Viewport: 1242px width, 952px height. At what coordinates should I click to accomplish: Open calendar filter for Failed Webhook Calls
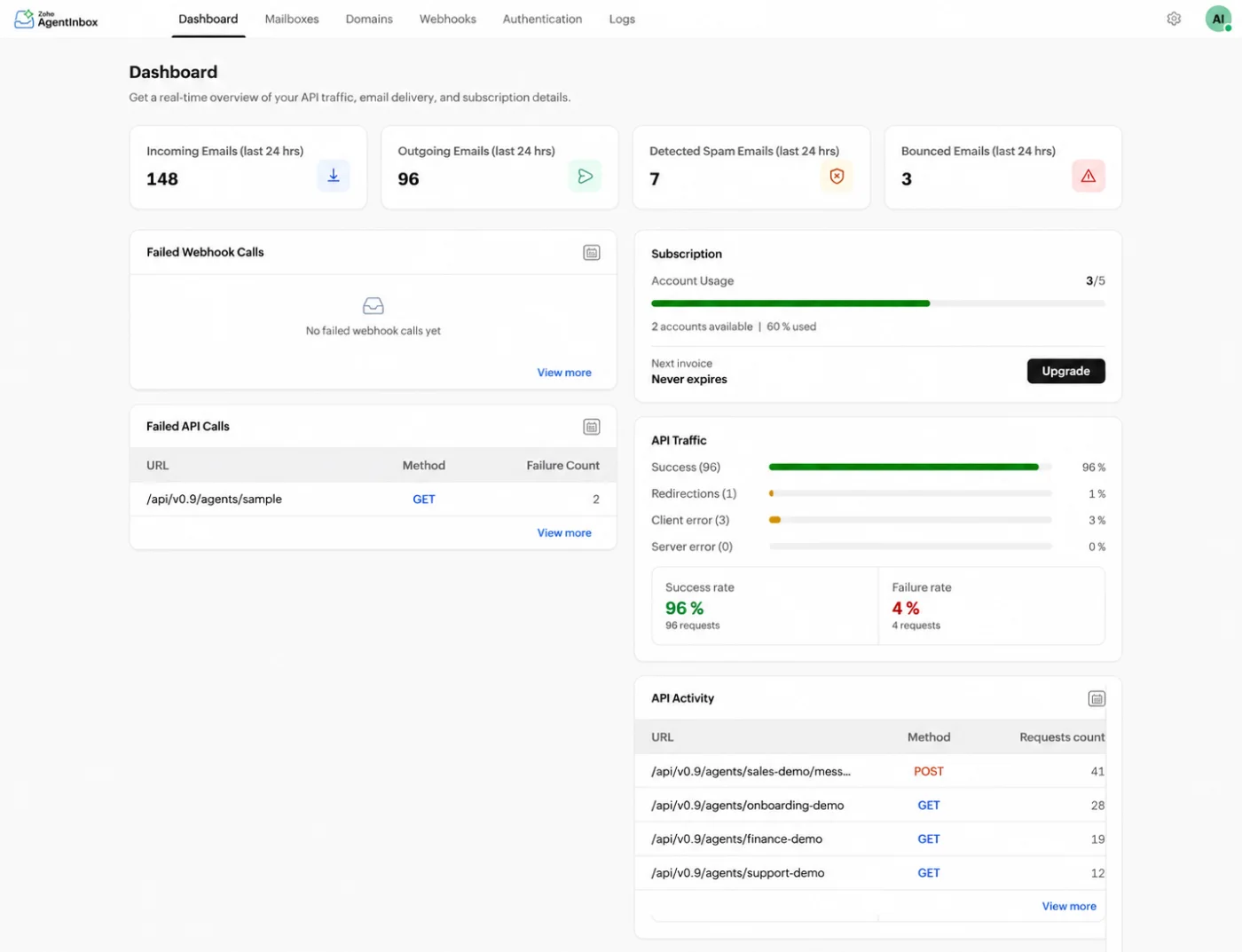[x=592, y=253]
